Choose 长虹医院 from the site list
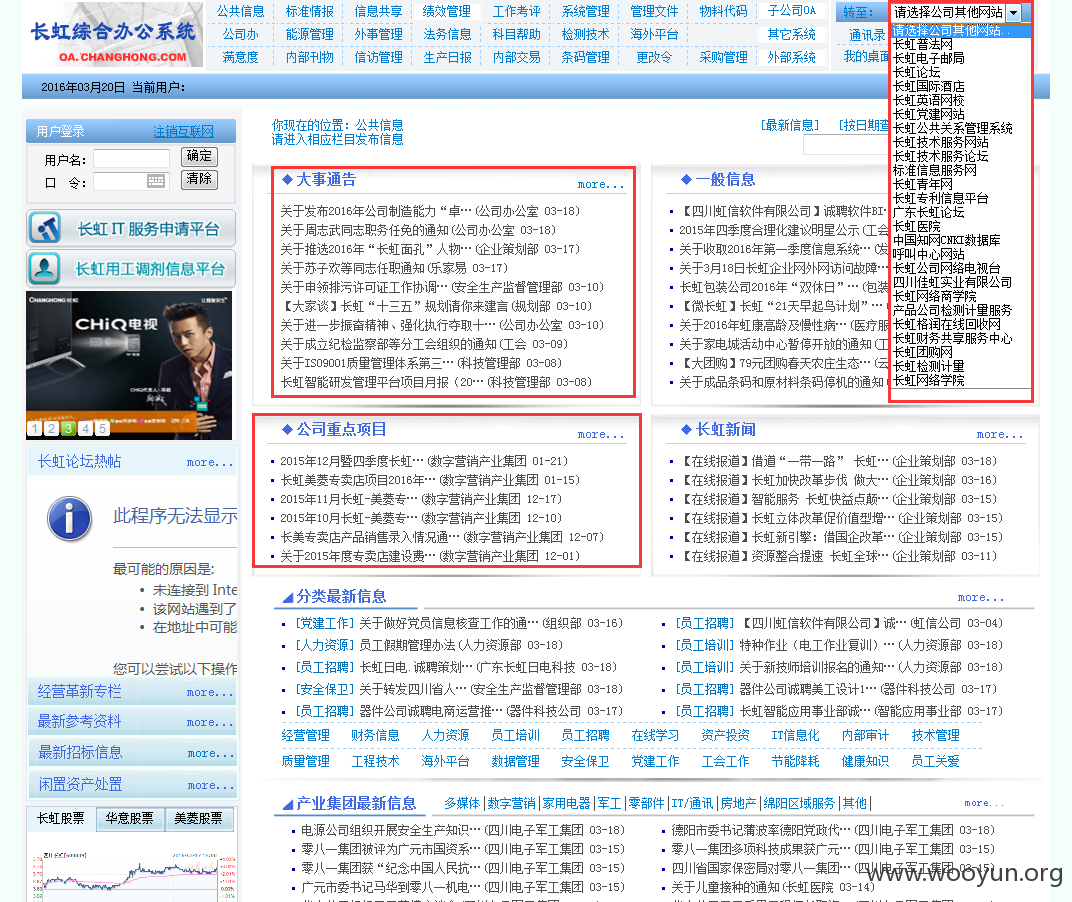The width and height of the screenshot is (1072, 902). (x=916, y=226)
